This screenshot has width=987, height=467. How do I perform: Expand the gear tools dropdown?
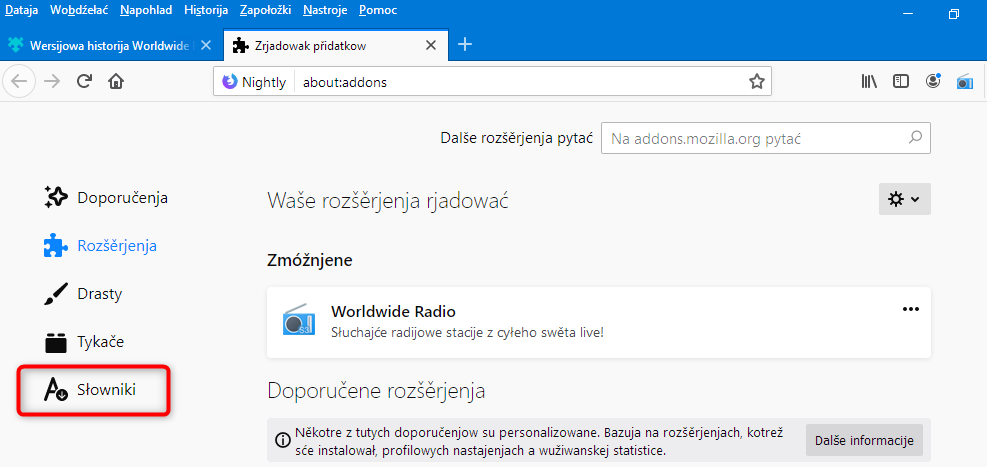pos(904,199)
